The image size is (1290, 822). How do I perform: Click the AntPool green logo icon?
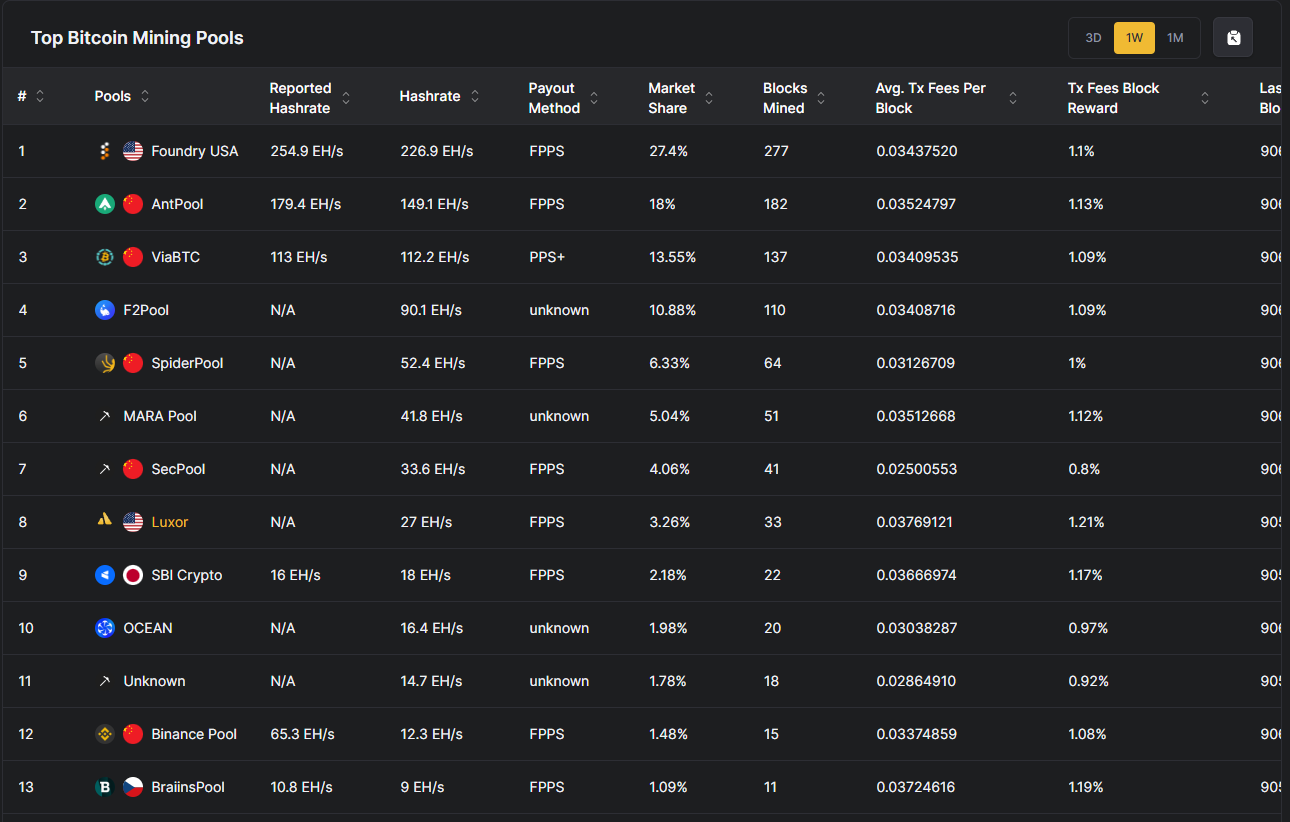(x=104, y=204)
